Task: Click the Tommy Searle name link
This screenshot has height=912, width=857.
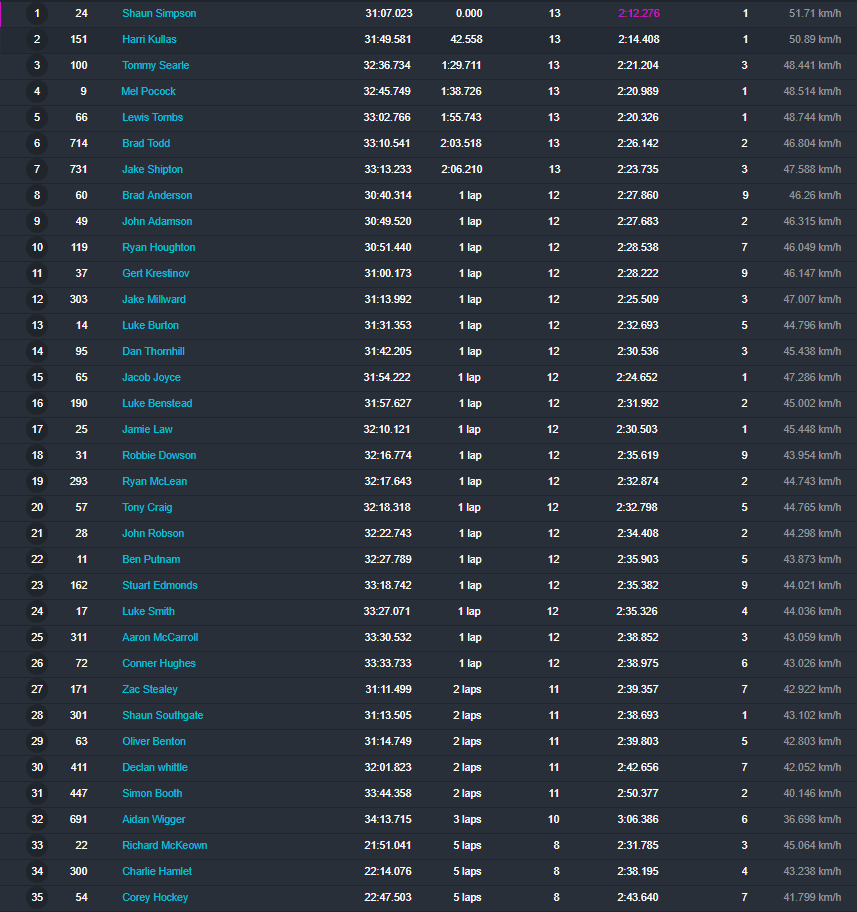Action: (x=155, y=66)
